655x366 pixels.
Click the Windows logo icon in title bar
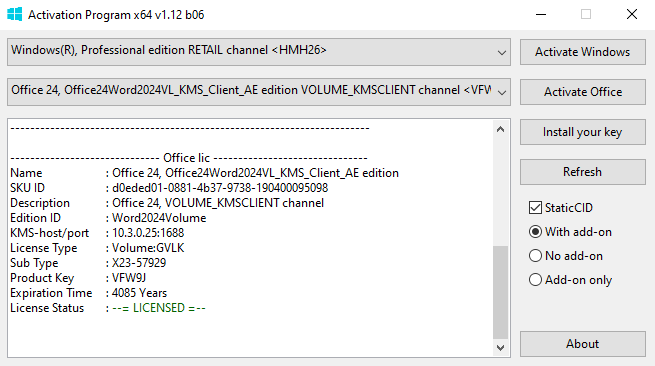(x=15, y=15)
